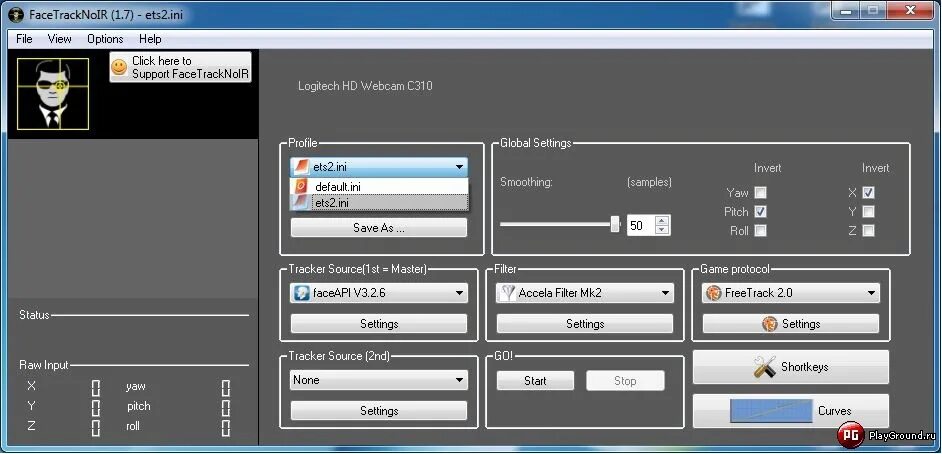Open Game protocol Settings button
Viewport: 942px width, 454px height.
[791, 324]
